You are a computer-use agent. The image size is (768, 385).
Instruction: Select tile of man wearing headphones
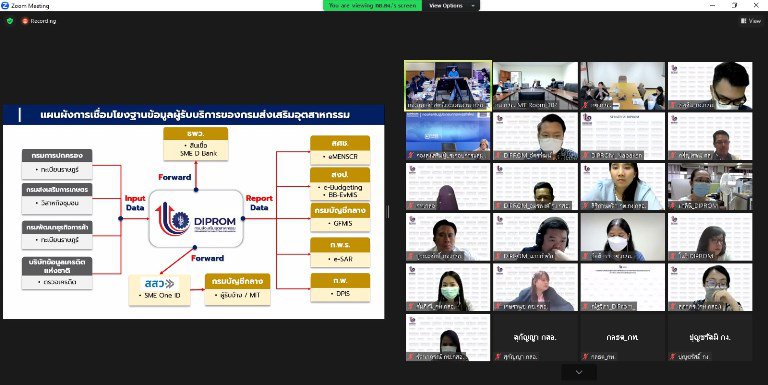[x=535, y=237]
